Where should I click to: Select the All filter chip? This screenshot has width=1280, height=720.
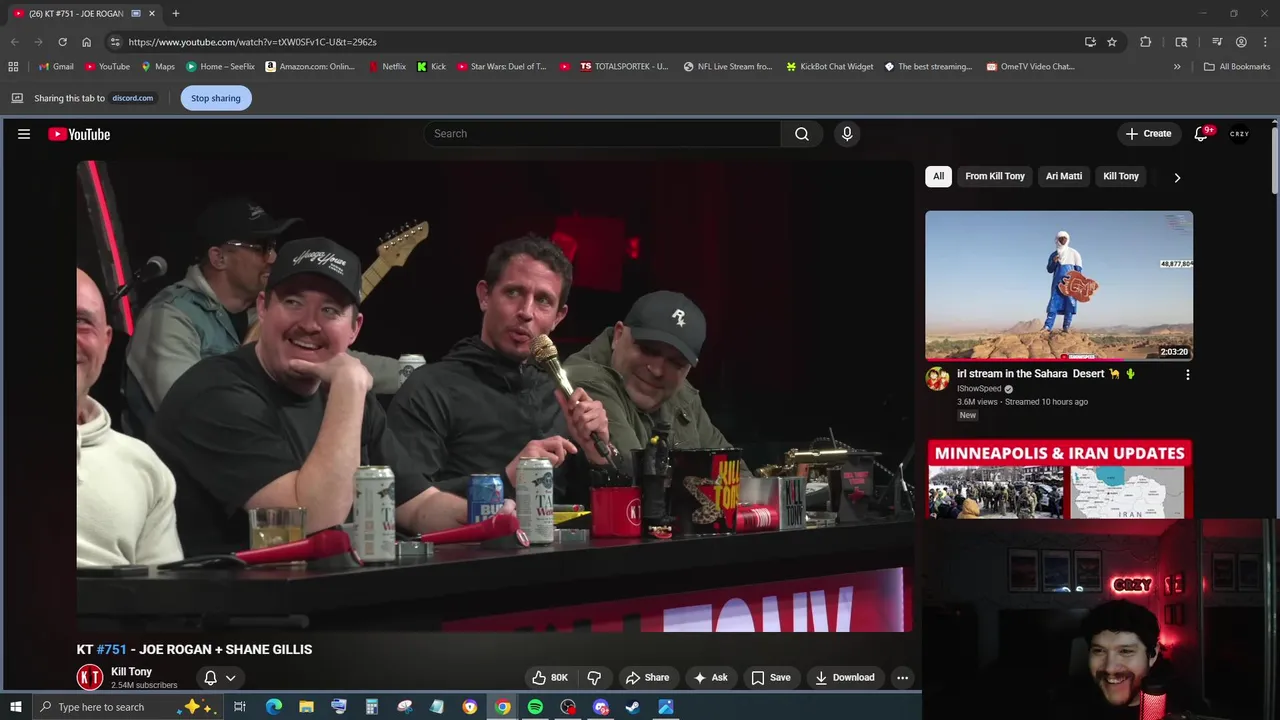tap(938, 176)
